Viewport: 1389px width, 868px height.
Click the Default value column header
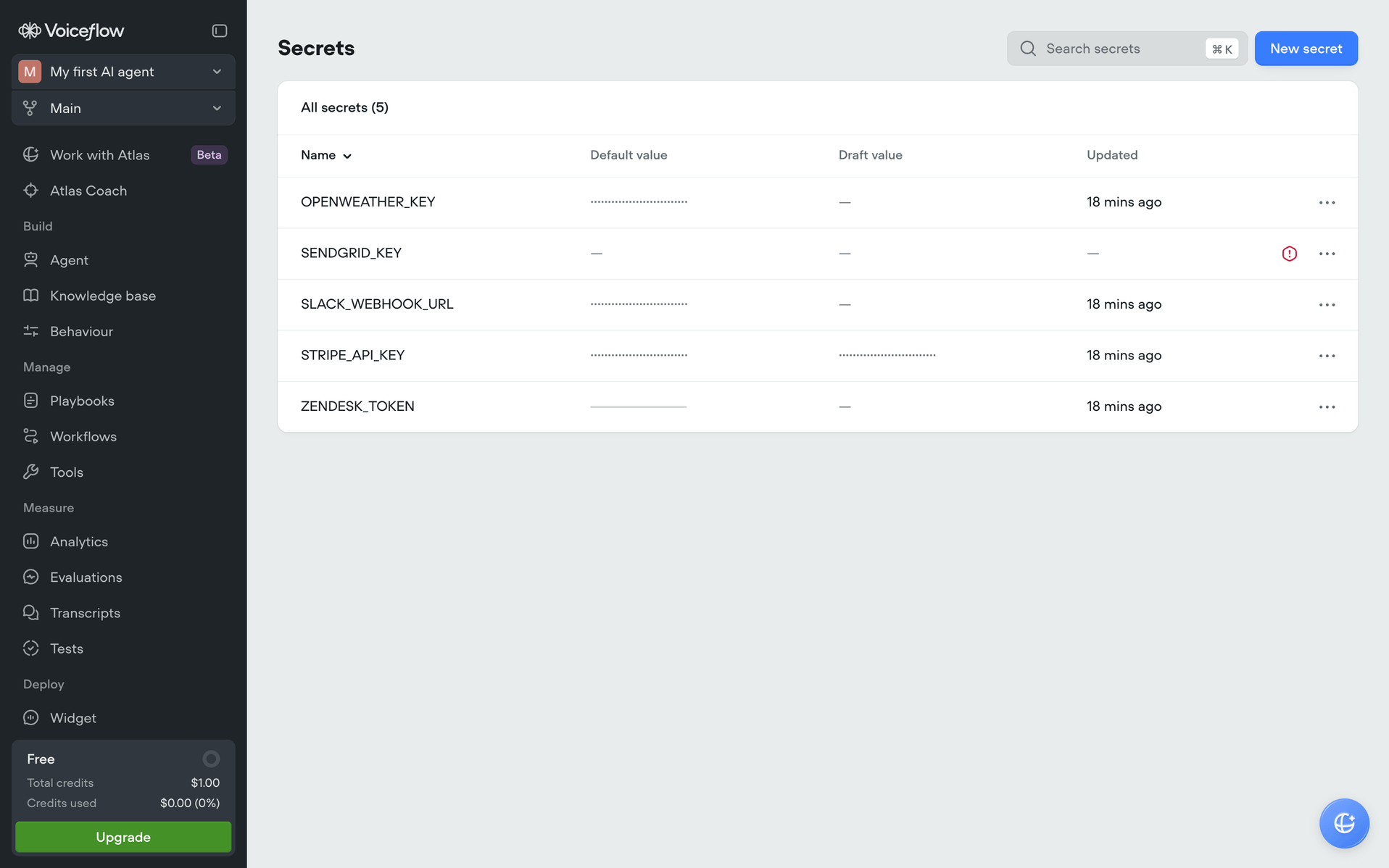pyautogui.click(x=629, y=155)
